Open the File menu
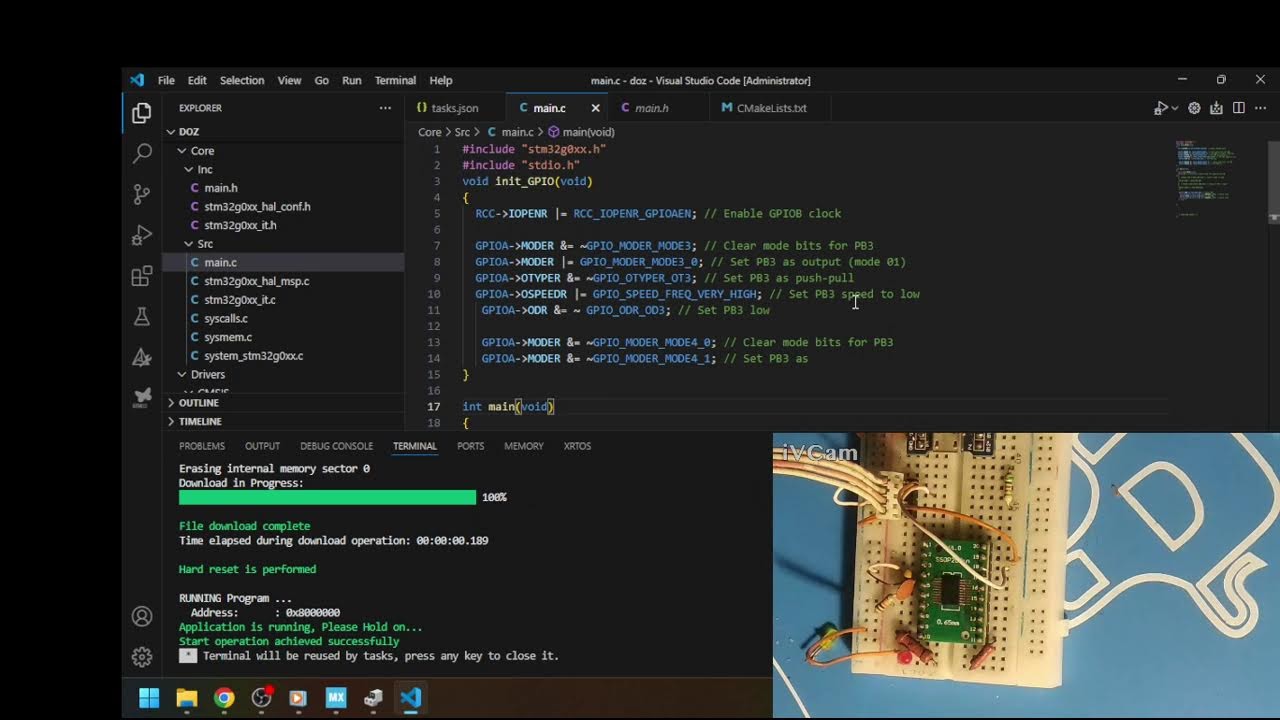 166,80
